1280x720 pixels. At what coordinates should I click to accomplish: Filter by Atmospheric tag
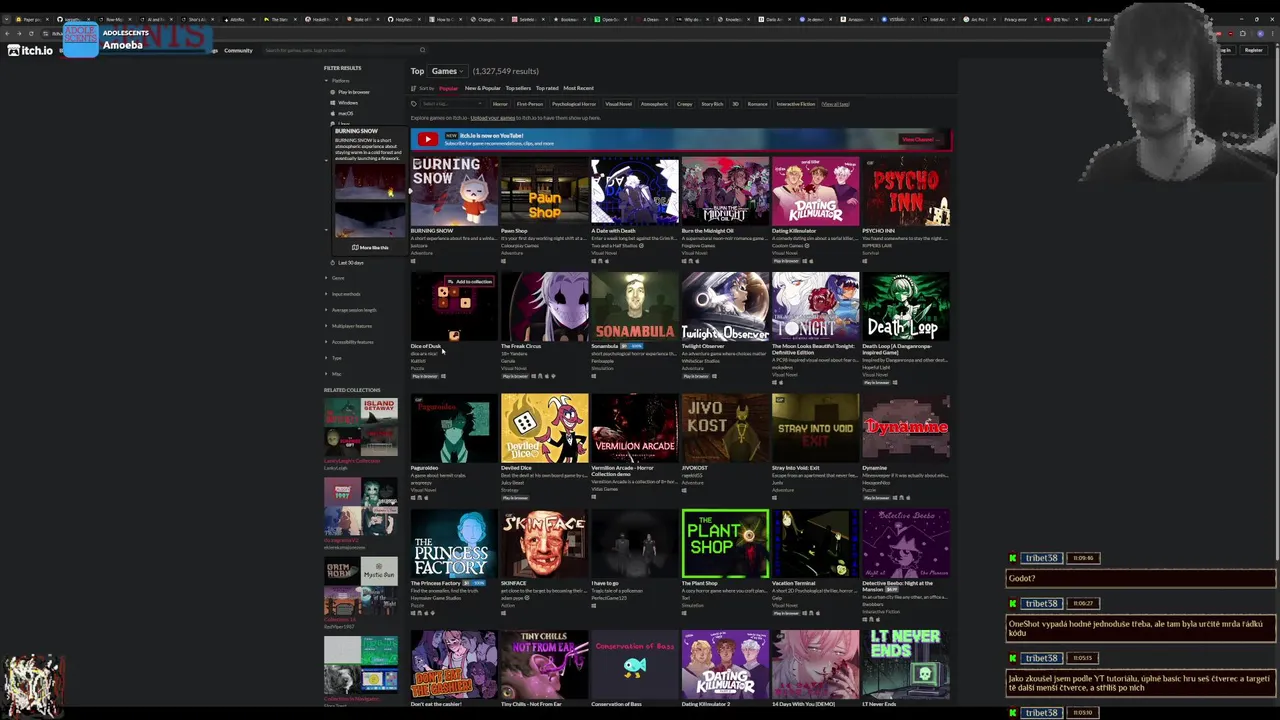click(x=654, y=104)
